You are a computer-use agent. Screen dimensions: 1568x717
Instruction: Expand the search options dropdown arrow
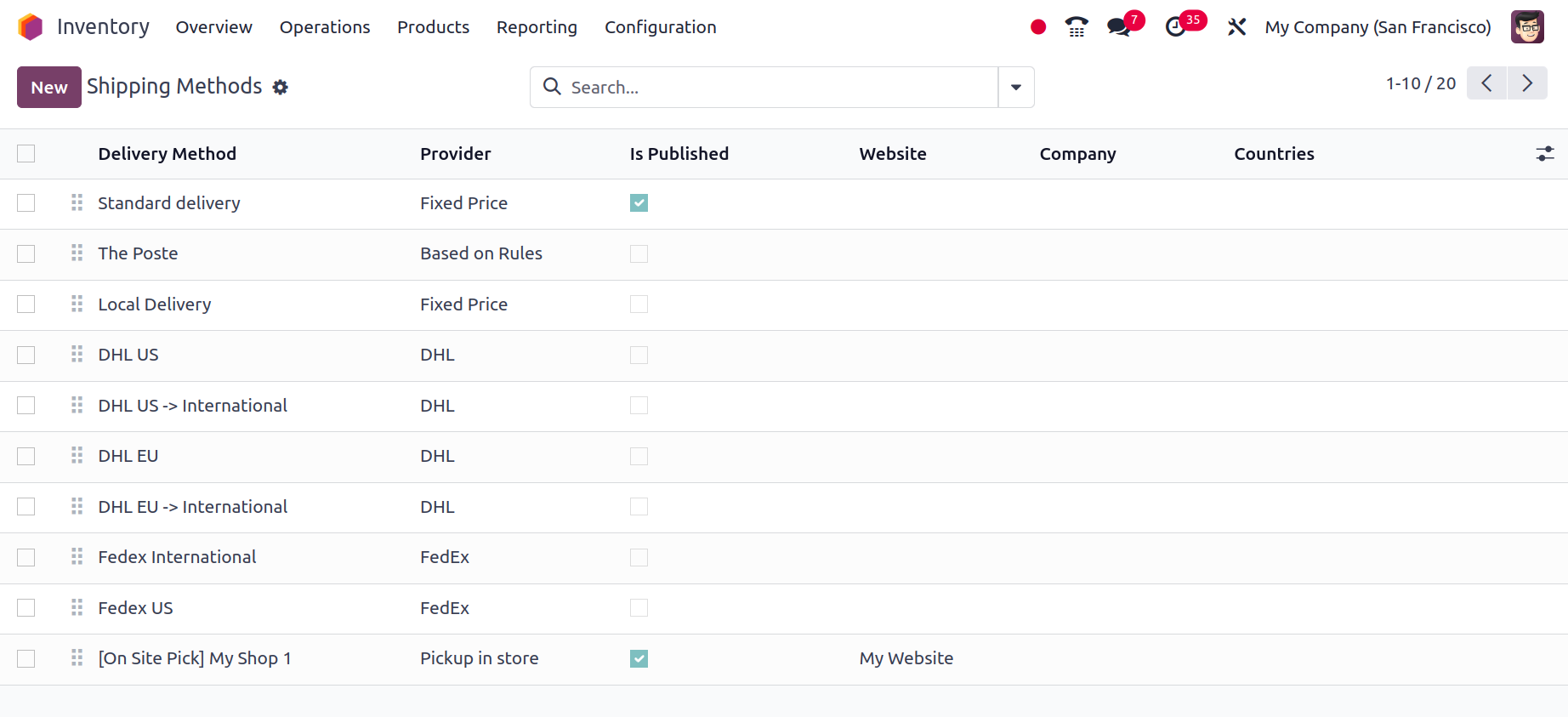pos(1016,88)
